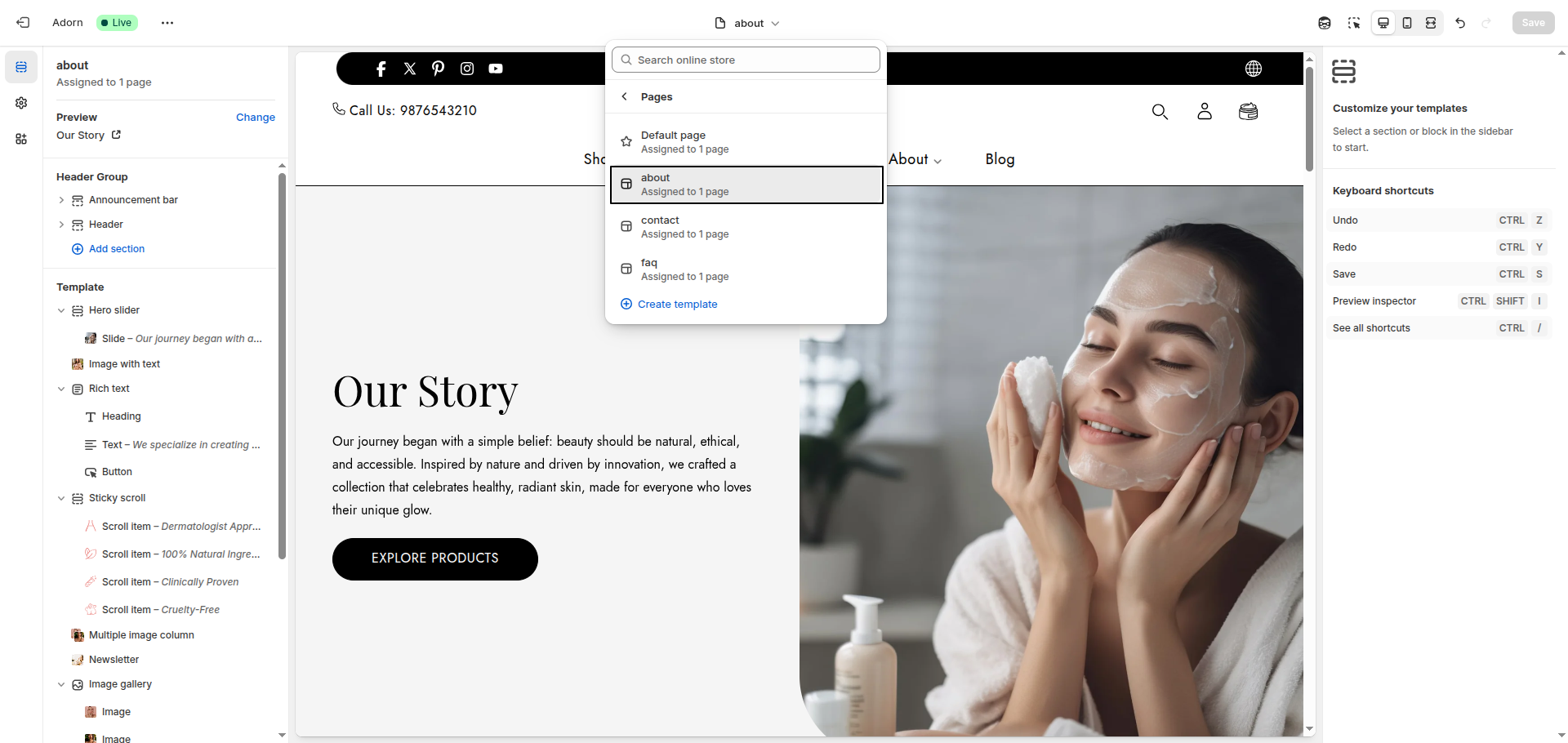This screenshot has width=1568, height=743.
Task: Exit the theme editor via back icon
Action: [x=23, y=23]
